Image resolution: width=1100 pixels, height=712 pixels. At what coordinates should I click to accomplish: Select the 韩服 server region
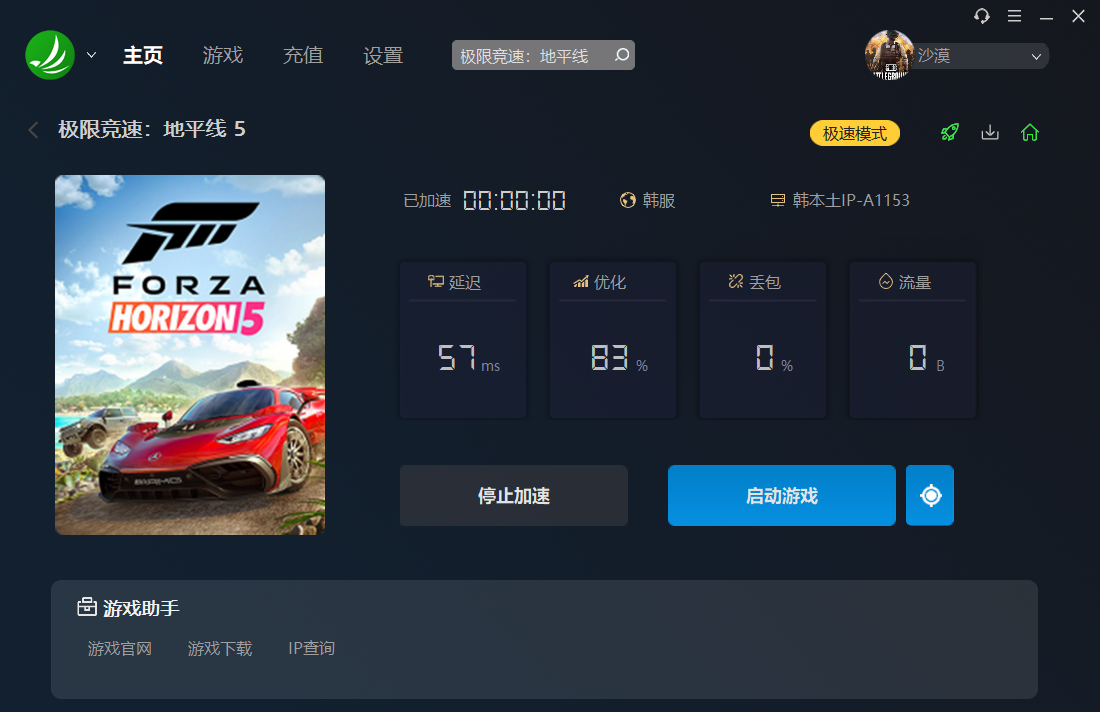tap(648, 200)
